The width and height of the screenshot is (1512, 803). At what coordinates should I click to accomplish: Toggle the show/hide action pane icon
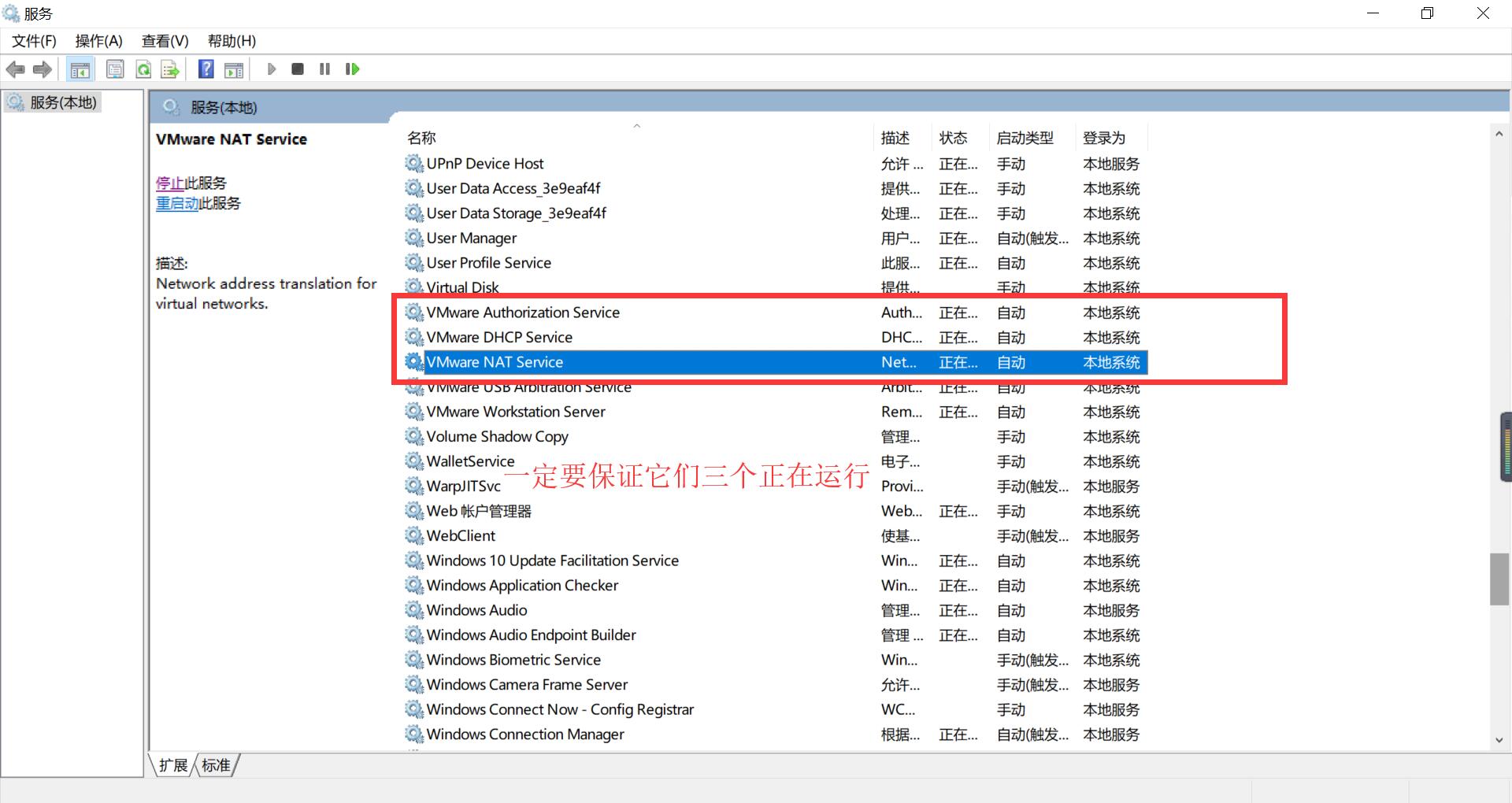(234, 69)
